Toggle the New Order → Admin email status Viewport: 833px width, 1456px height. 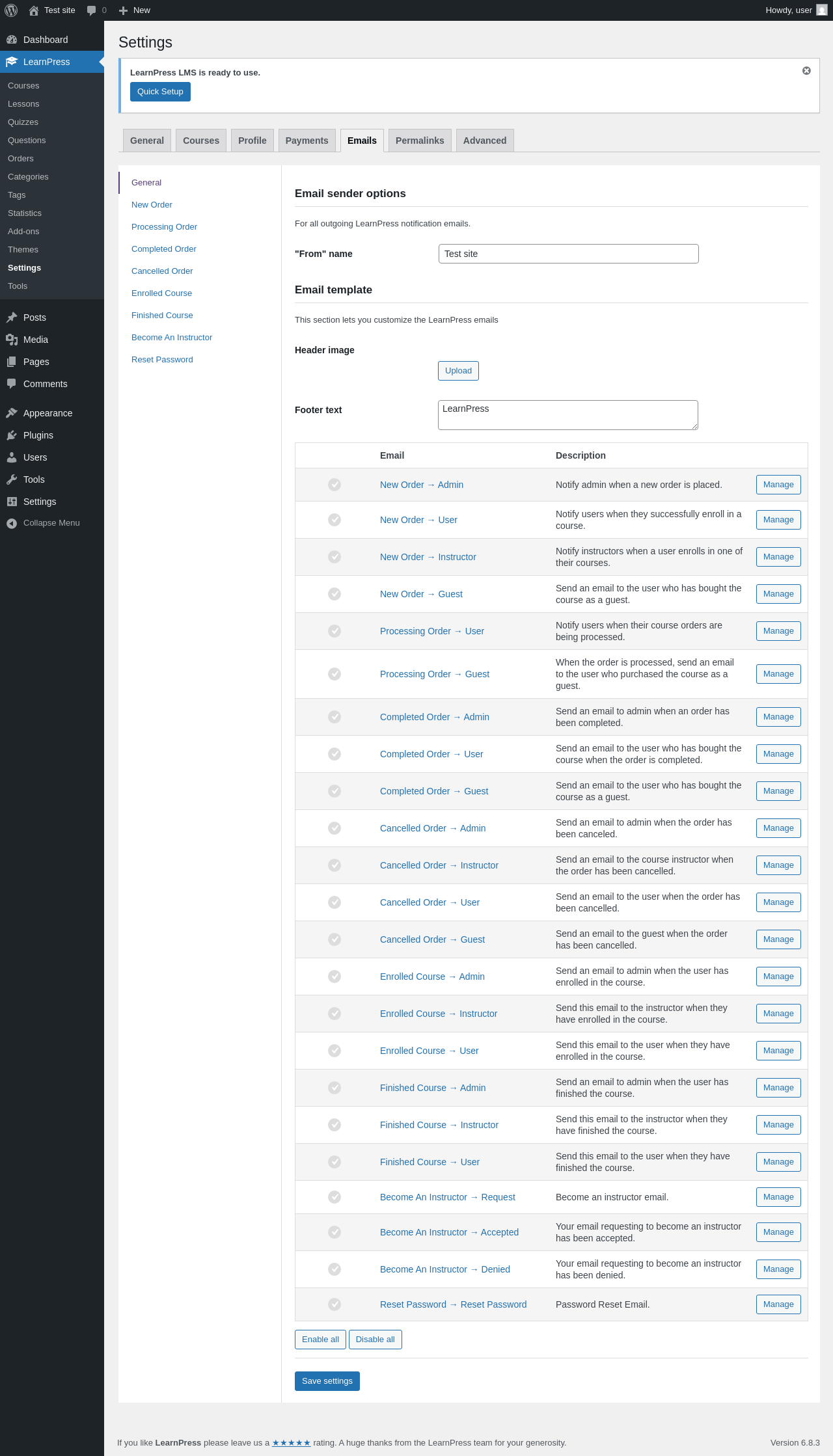point(335,485)
